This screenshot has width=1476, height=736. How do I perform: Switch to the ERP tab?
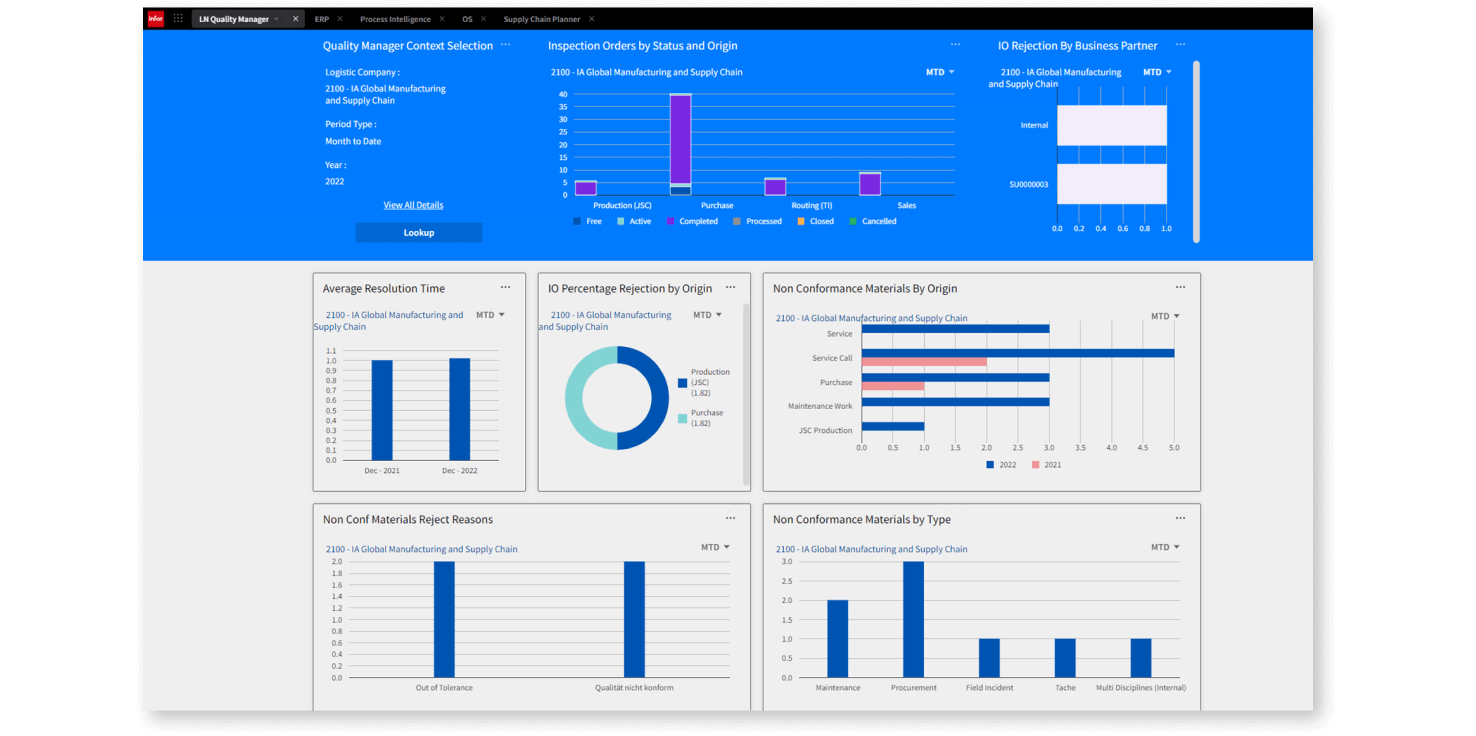(321, 17)
